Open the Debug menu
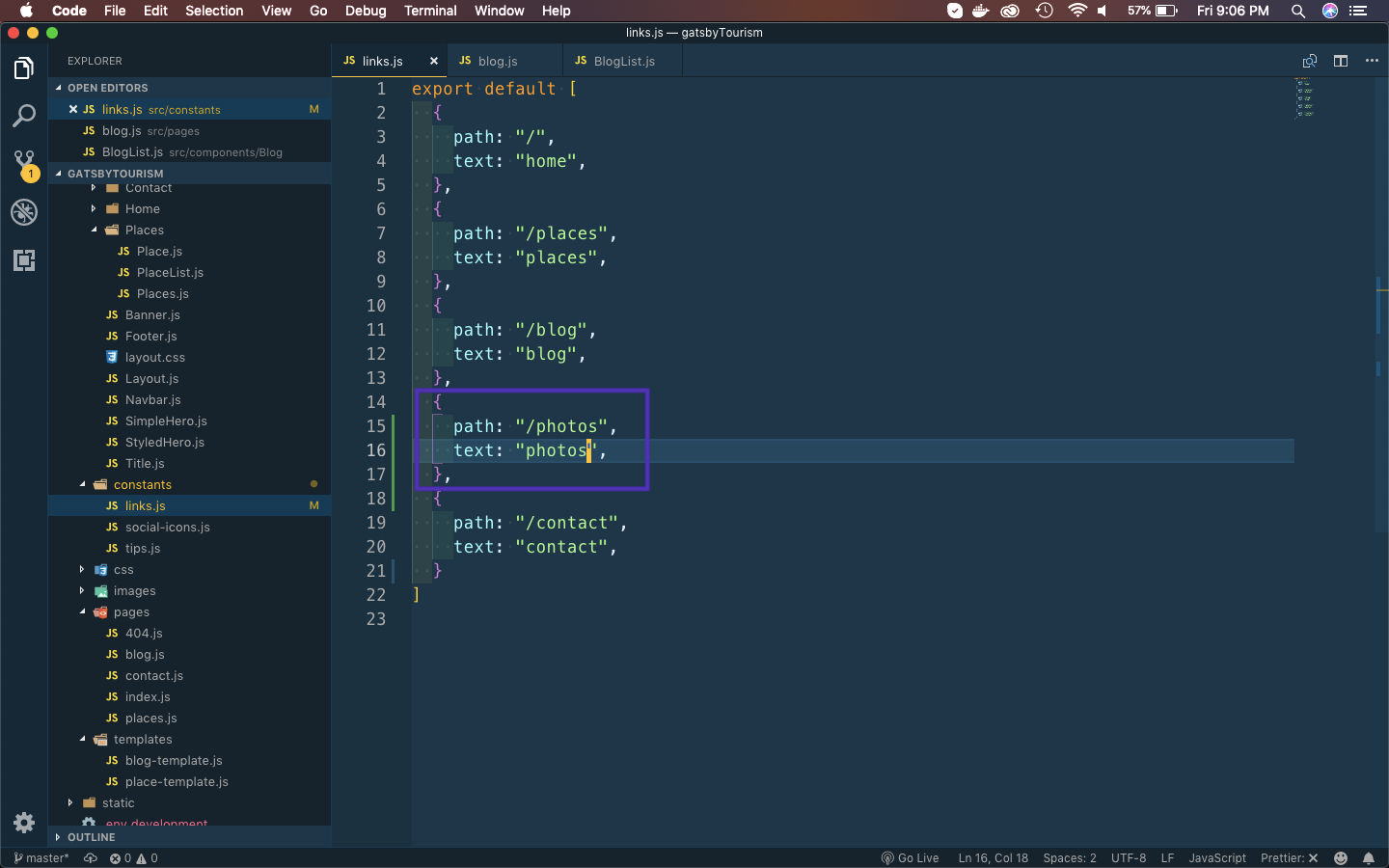The image size is (1389, 868). point(366,11)
